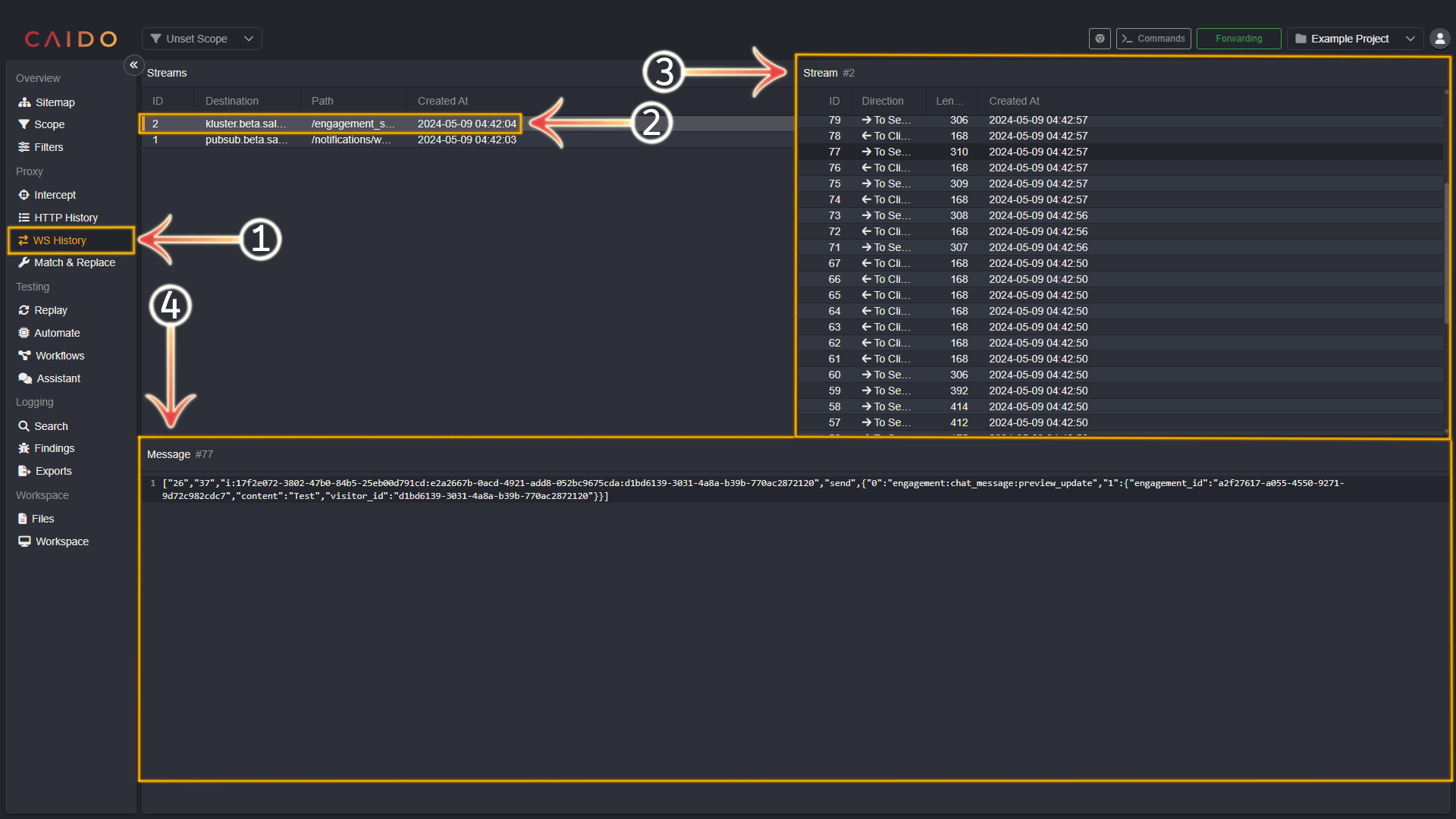Select the HTTP History menu item
Image resolution: width=1456 pixels, height=819 pixels.
65,217
